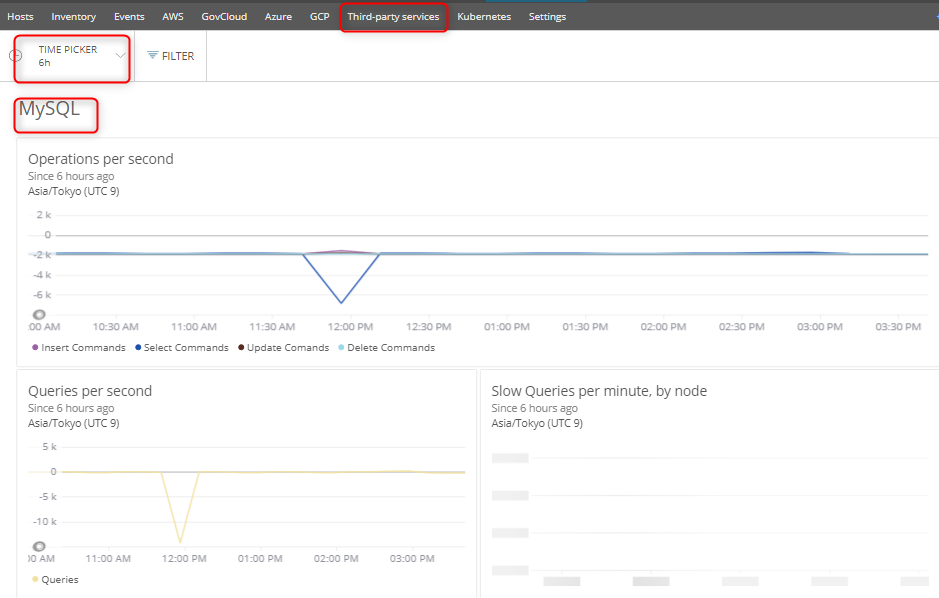Image resolution: width=939 pixels, height=598 pixels.
Task: Open the Kubernetes tab
Action: (x=484, y=17)
